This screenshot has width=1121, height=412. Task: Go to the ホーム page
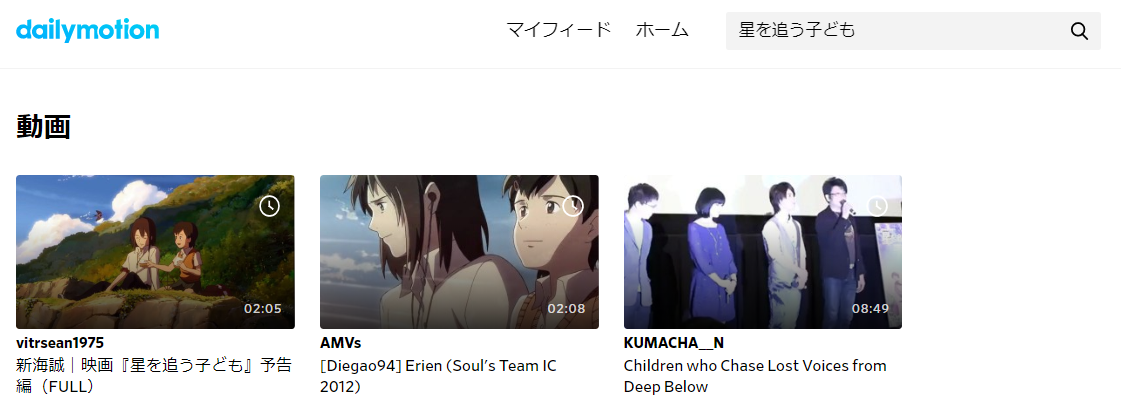click(662, 30)
